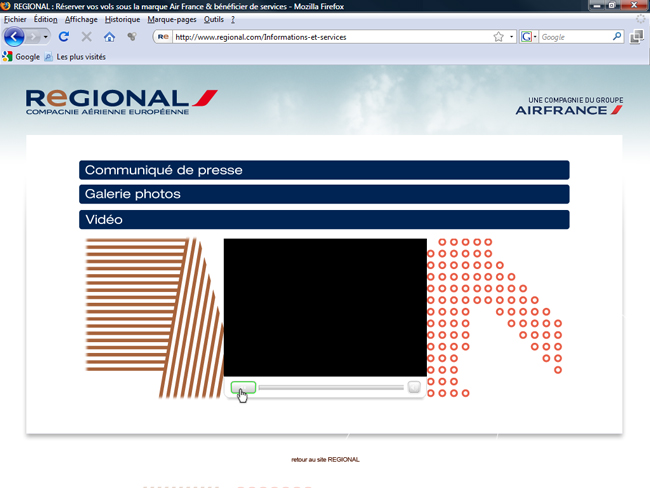Click the search magnifier icon

click(617, 36)
